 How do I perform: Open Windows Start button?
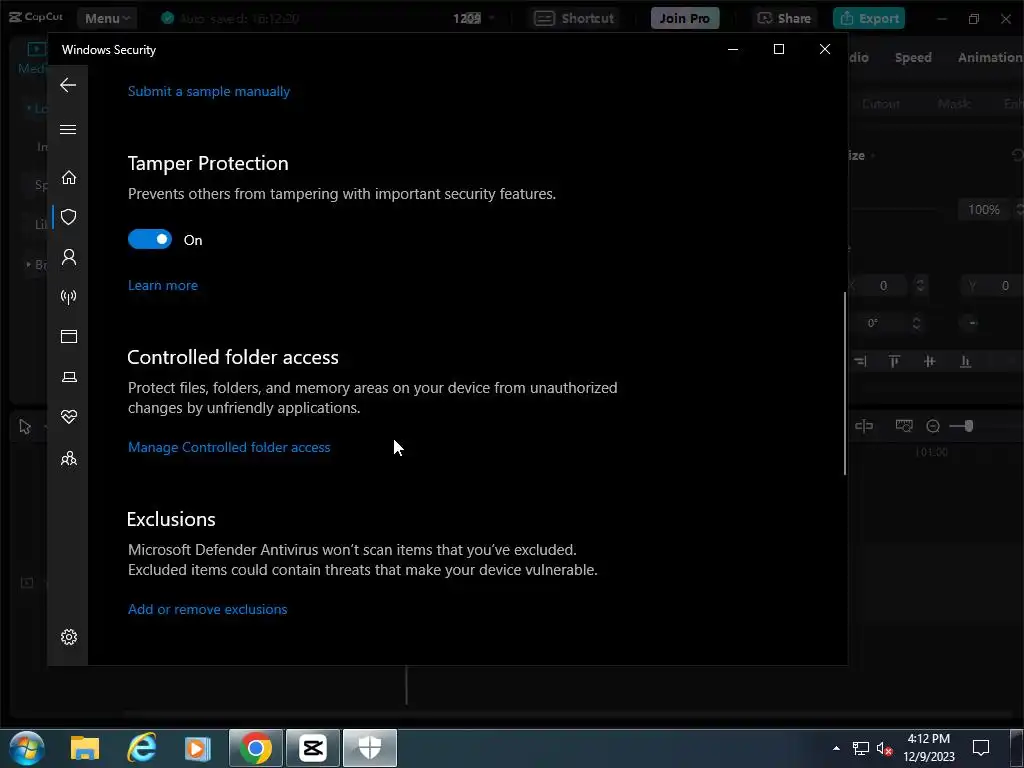(27, 748)
